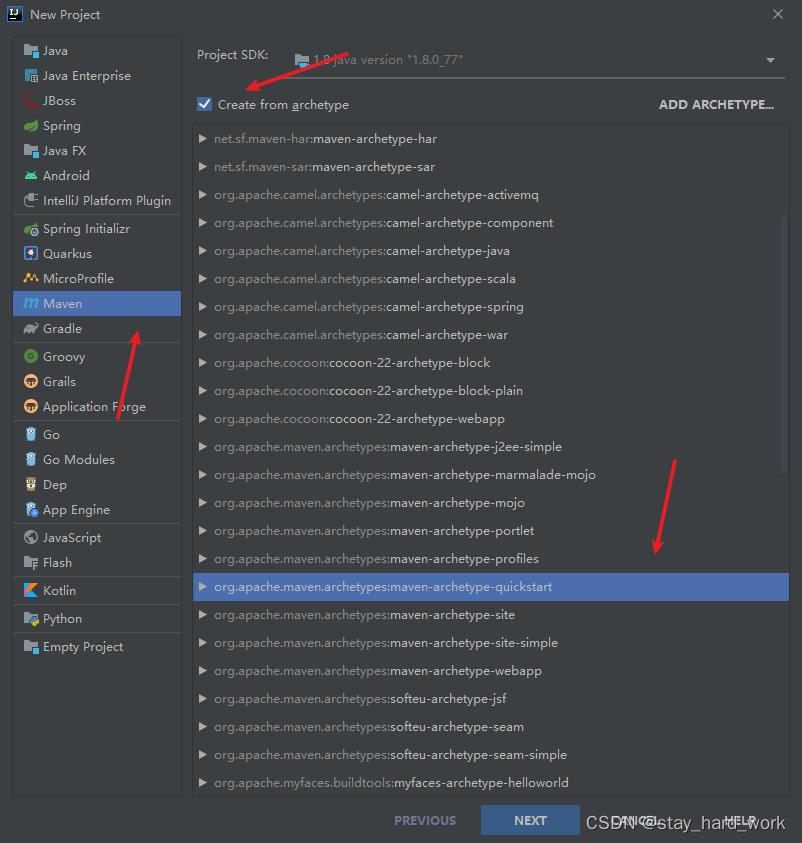The width and height of the screenshot is (802, 843).
Task: Click the Java Enterprise icon
Action: (31, 76)
